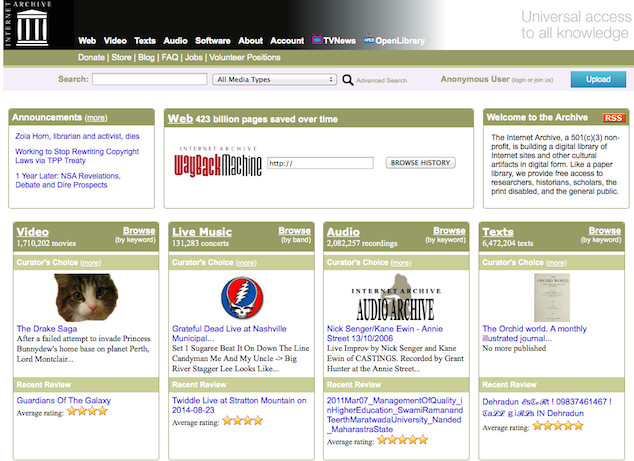
Task: Open The Orchid world journal link
Action: click(534, 334)
